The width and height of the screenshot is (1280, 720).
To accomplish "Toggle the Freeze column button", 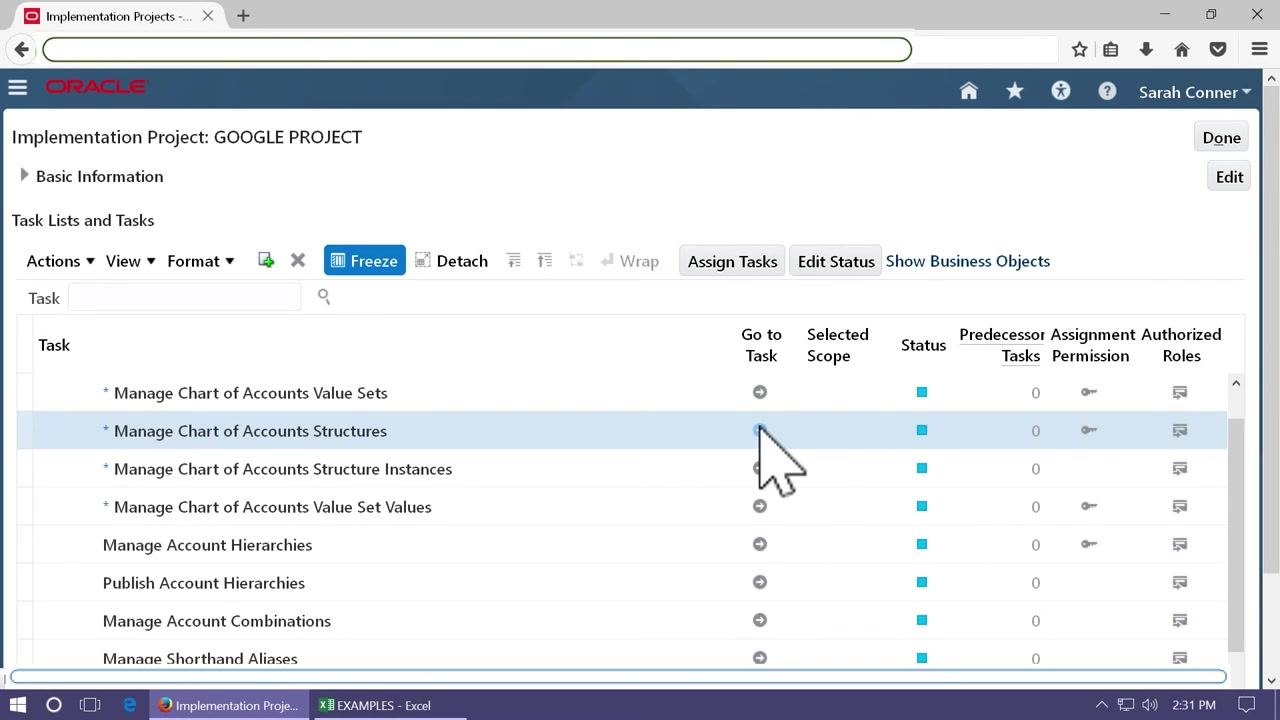I will pos(365,260).
